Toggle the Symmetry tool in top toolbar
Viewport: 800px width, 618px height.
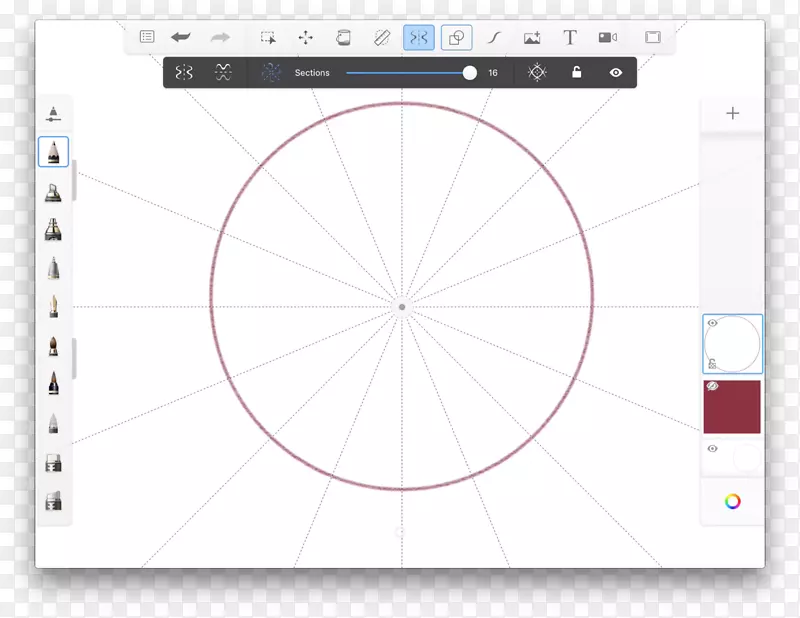click(x=419, y=37)
